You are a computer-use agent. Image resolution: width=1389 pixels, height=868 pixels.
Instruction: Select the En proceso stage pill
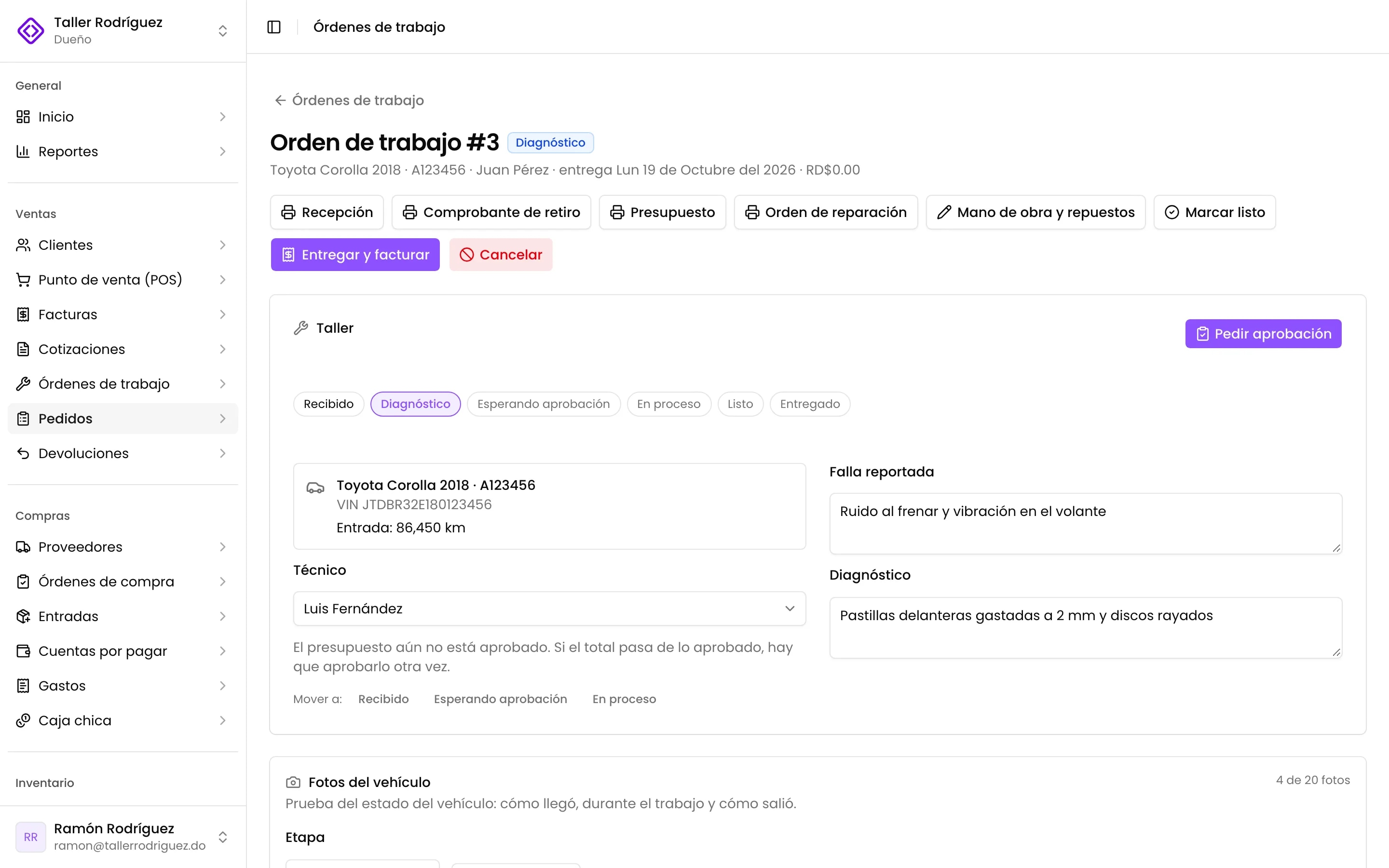pyautogui.click(x=668, y=404)
